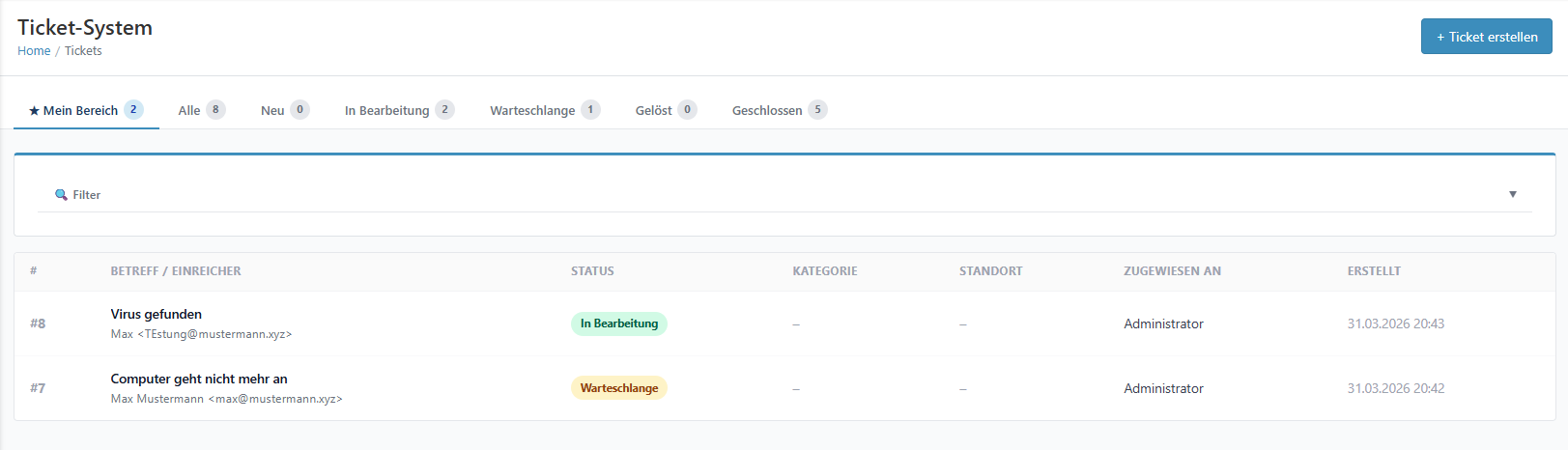Click the yellow 'Warteschlange' status badge

tap(618, 388)
